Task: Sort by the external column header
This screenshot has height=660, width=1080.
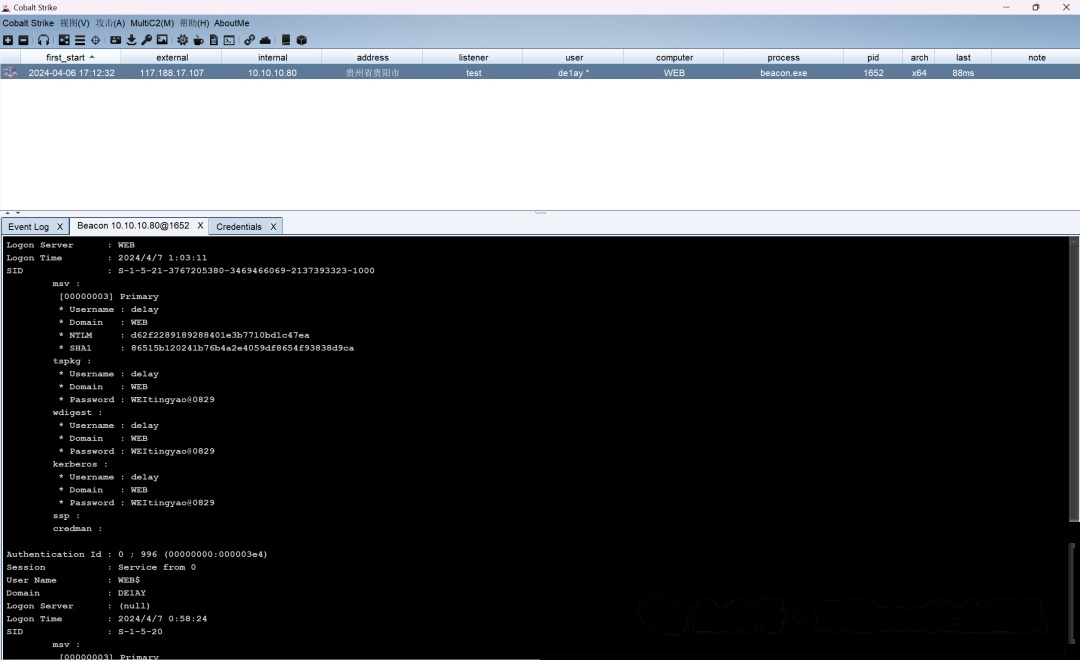Action: coord(172,57)
